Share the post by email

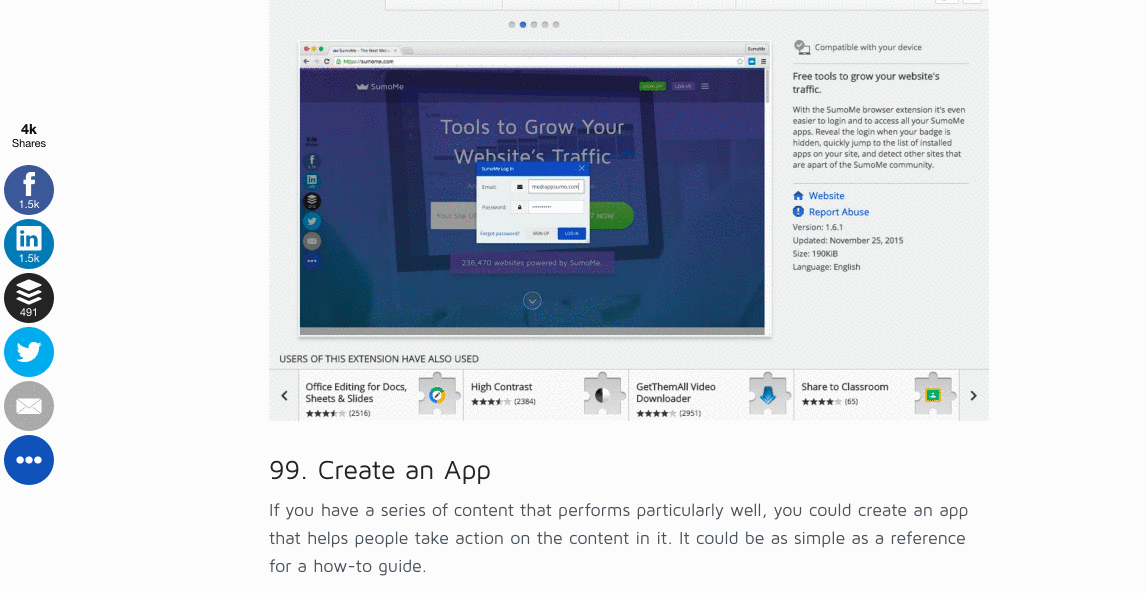(29, 407)
